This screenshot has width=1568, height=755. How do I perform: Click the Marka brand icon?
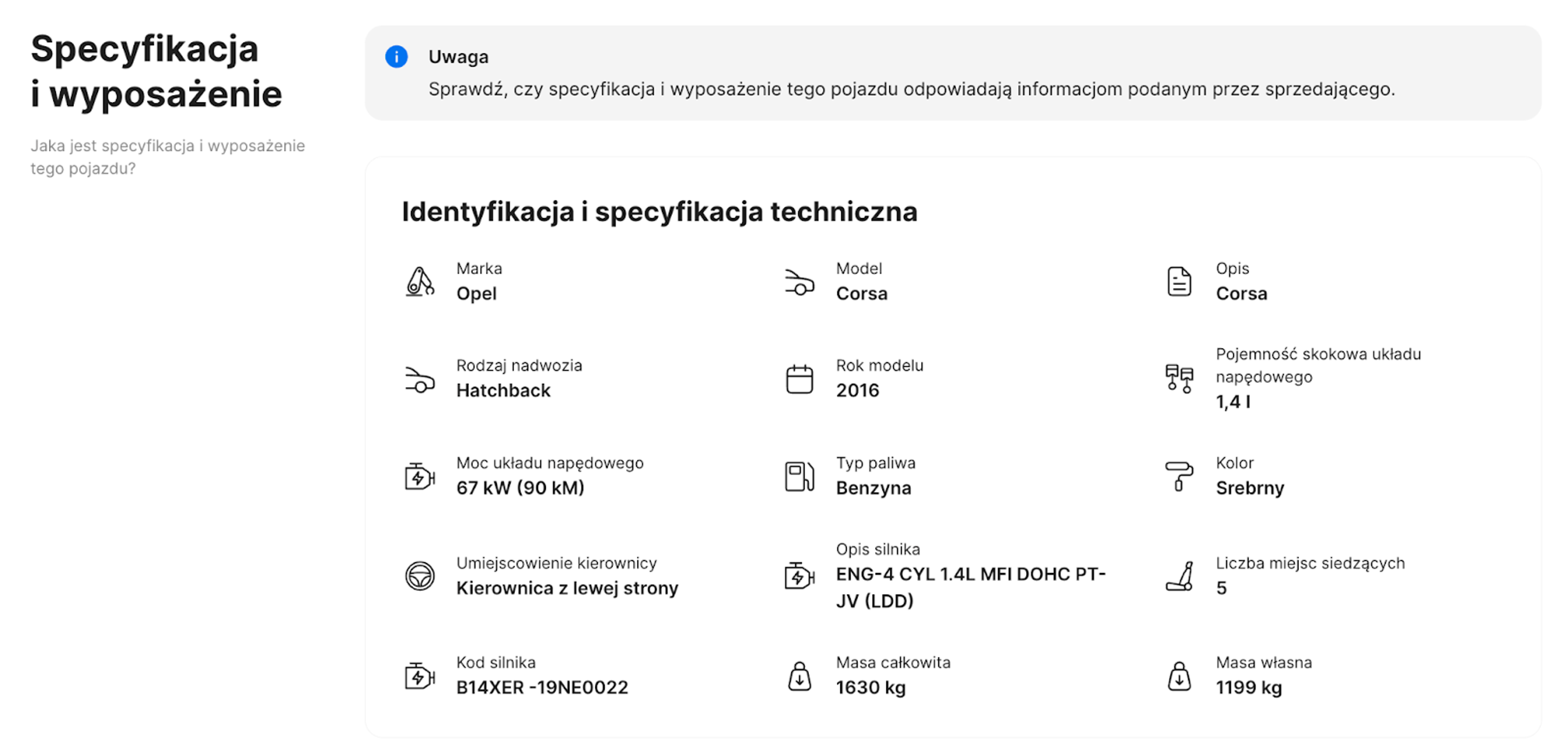click(420, 281)
